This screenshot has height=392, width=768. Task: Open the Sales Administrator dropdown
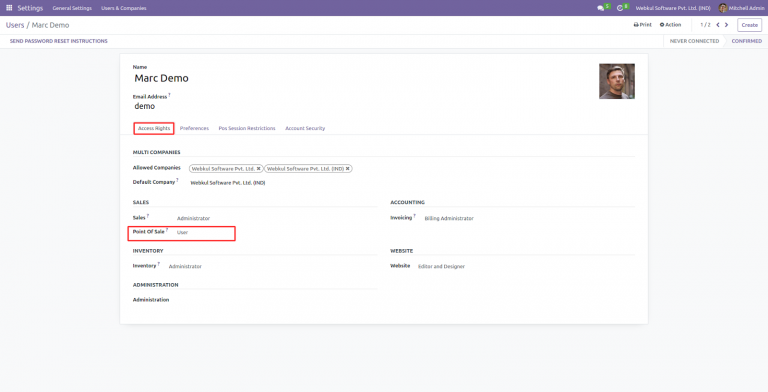[193, 219]
